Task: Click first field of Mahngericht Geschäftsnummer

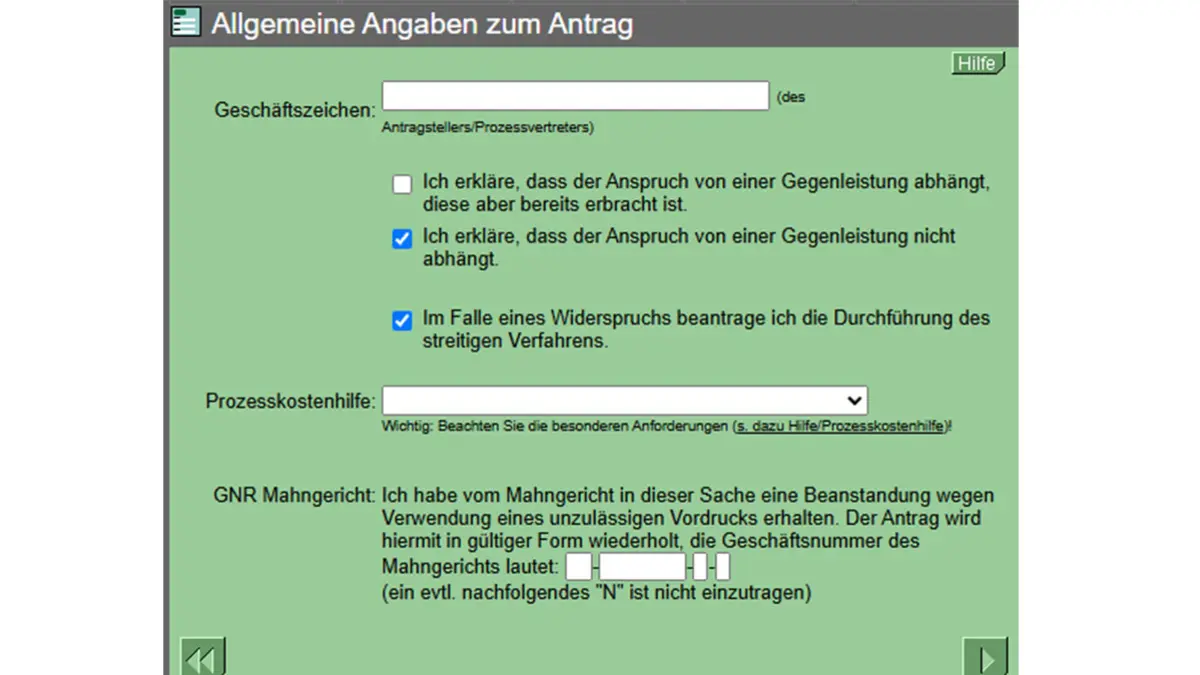Action: [x=578, y=568]
